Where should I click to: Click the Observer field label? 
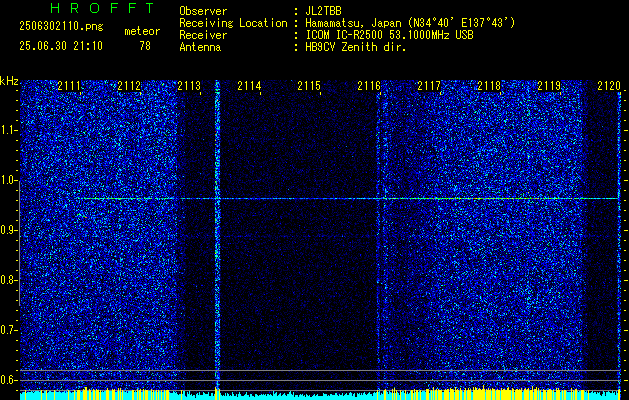tap(203, 11)
